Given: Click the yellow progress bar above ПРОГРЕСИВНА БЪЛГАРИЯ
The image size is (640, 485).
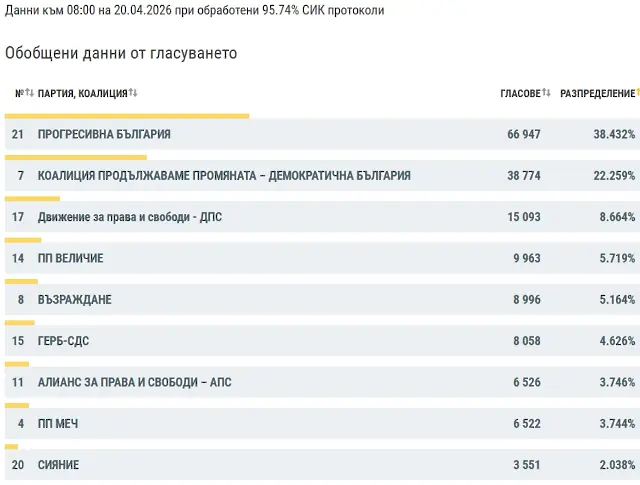Looking at the screenshot, I should click(127, 116).
